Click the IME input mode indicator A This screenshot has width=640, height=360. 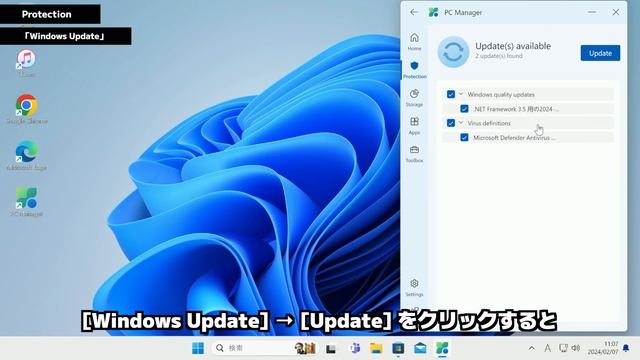point(547,348)
